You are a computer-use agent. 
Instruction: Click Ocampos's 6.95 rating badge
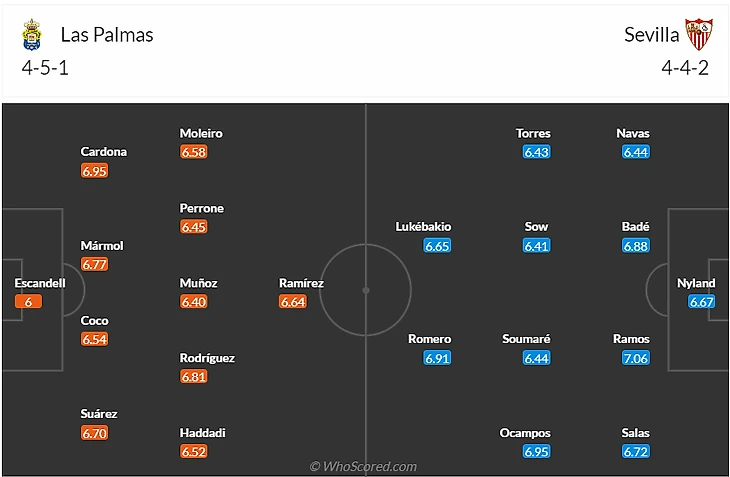click(x=537, y=452)
